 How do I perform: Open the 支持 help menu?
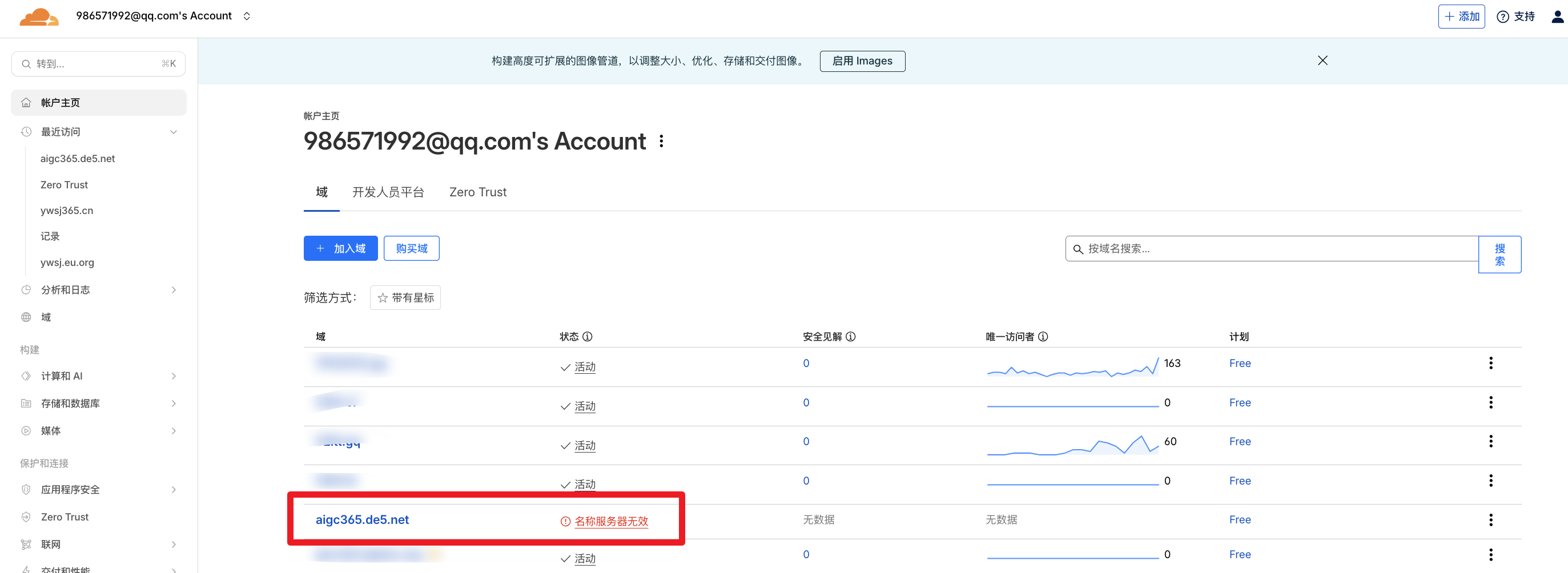coord(1515,17)
